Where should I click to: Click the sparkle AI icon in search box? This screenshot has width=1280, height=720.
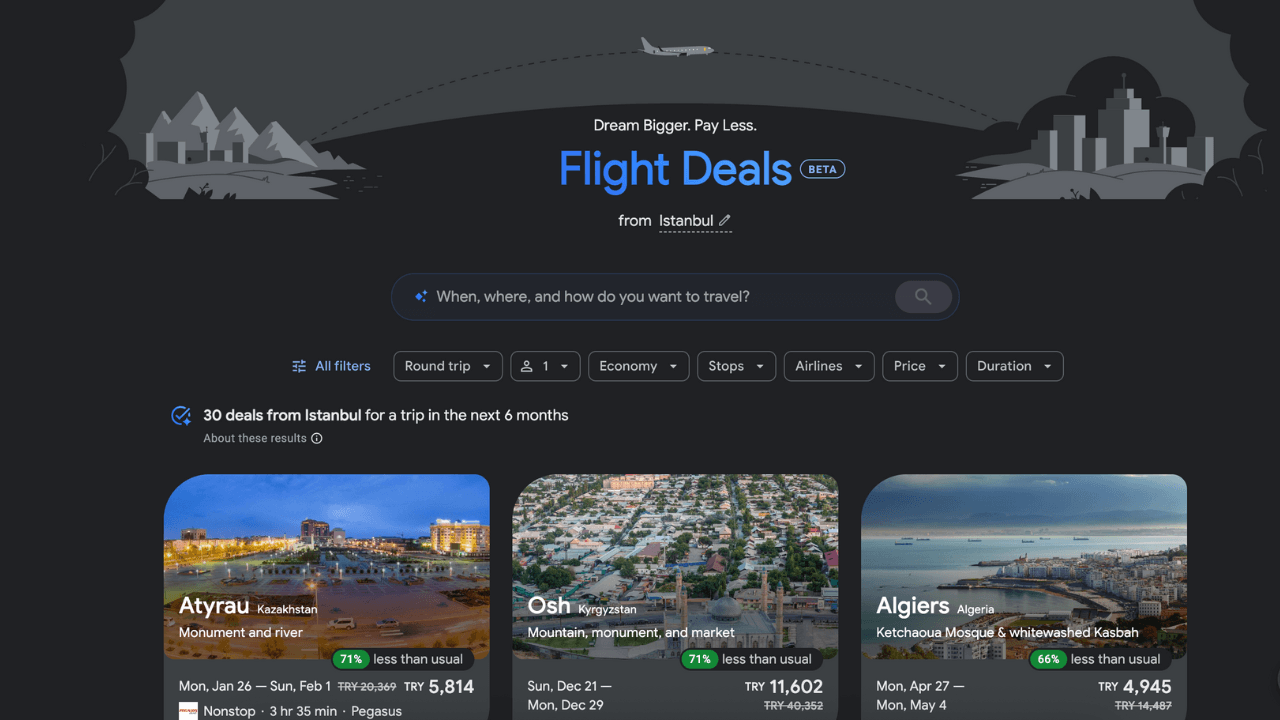tap(421, 297)
